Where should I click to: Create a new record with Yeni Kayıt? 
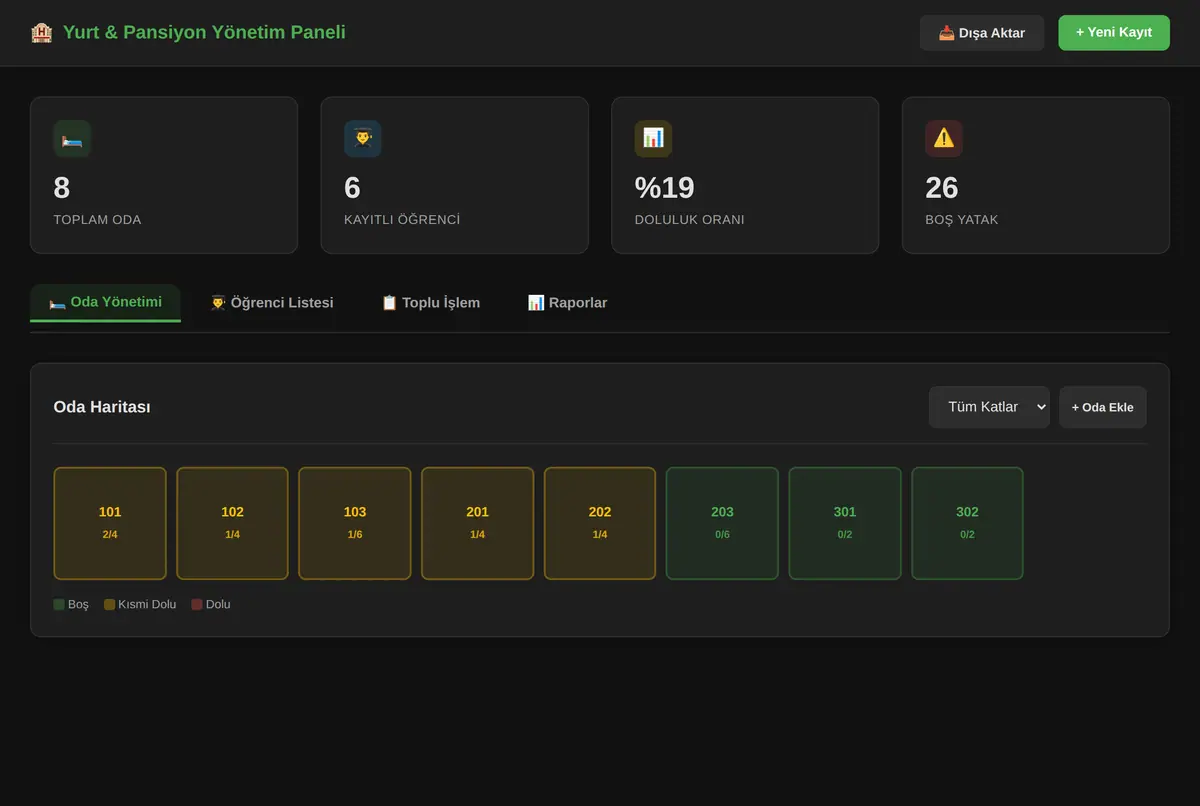pos(1114,33)
